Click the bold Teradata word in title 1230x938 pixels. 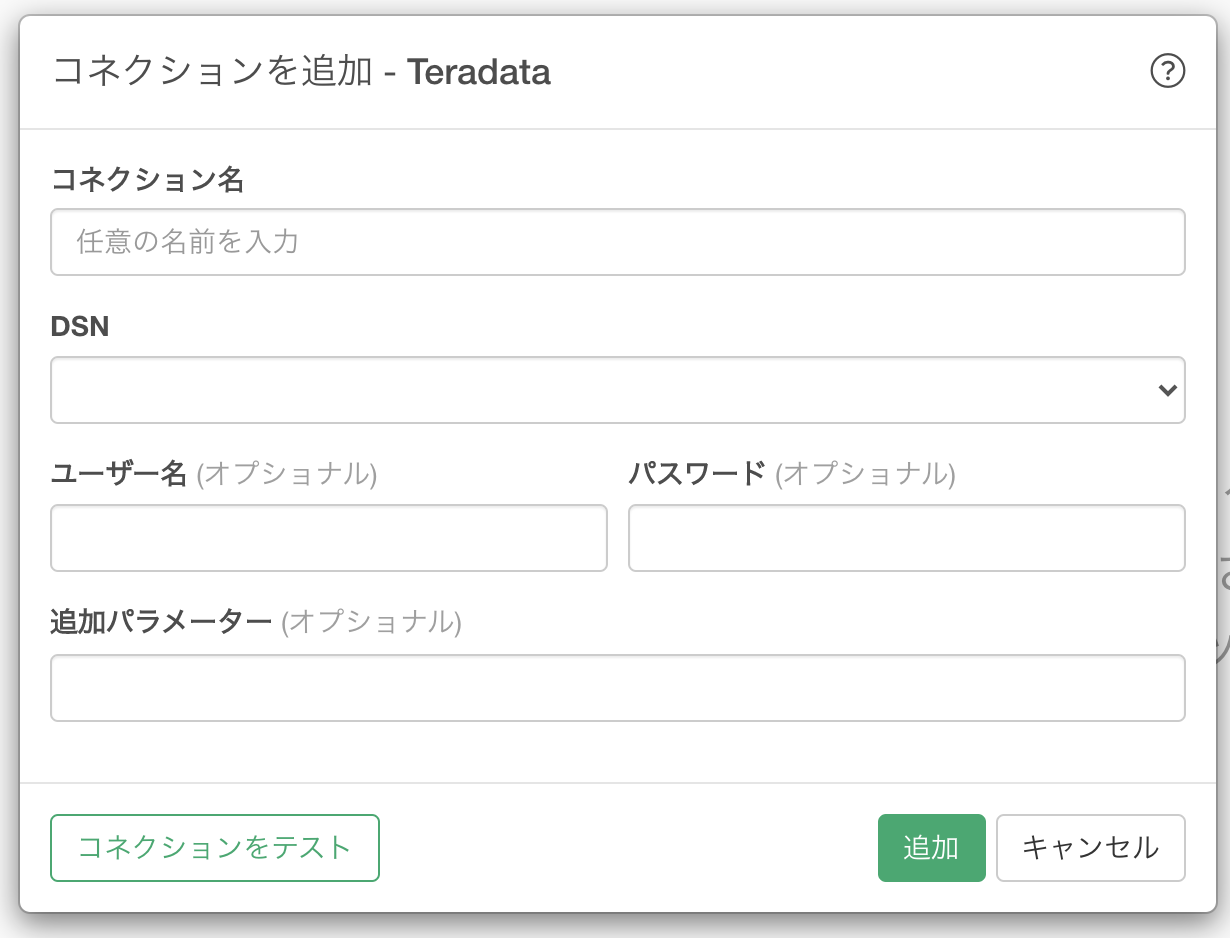[479, 72]
